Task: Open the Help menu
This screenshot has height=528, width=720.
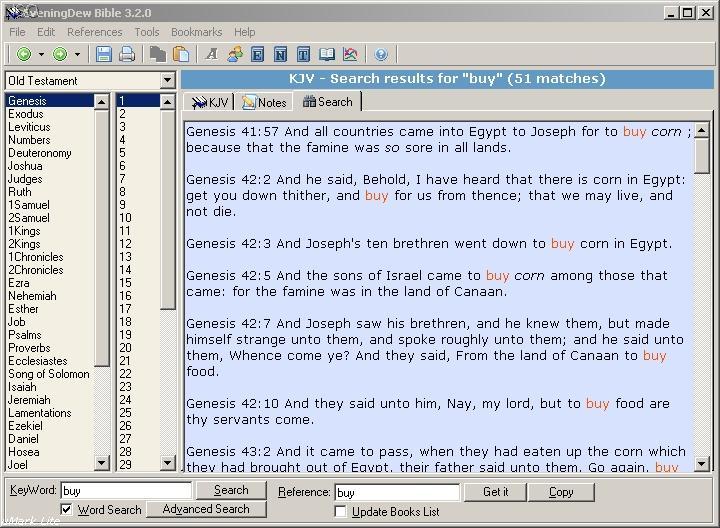Action: [245, 32]
